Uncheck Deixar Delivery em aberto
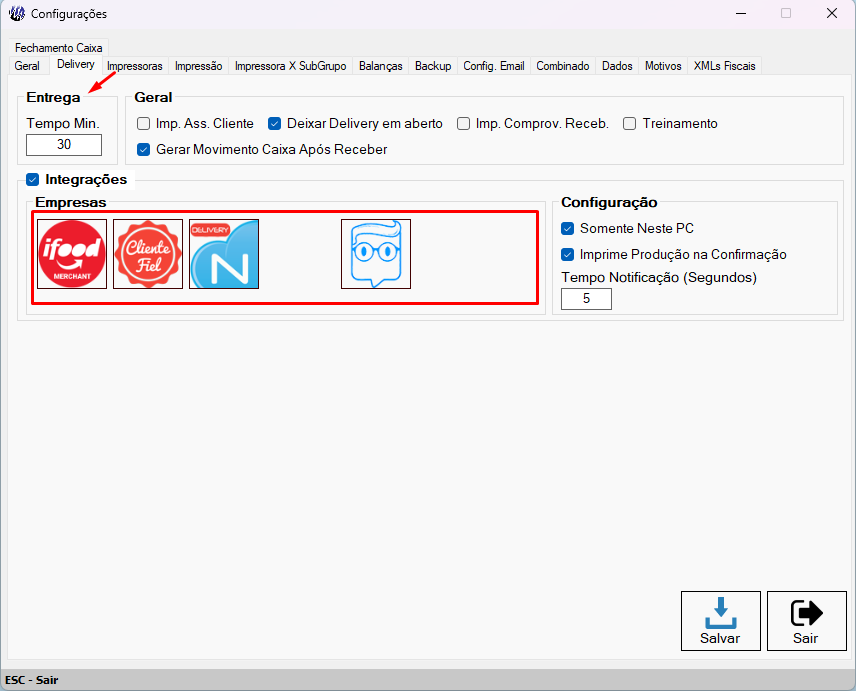This screenshot has width=856, height=691. point(275,124)
